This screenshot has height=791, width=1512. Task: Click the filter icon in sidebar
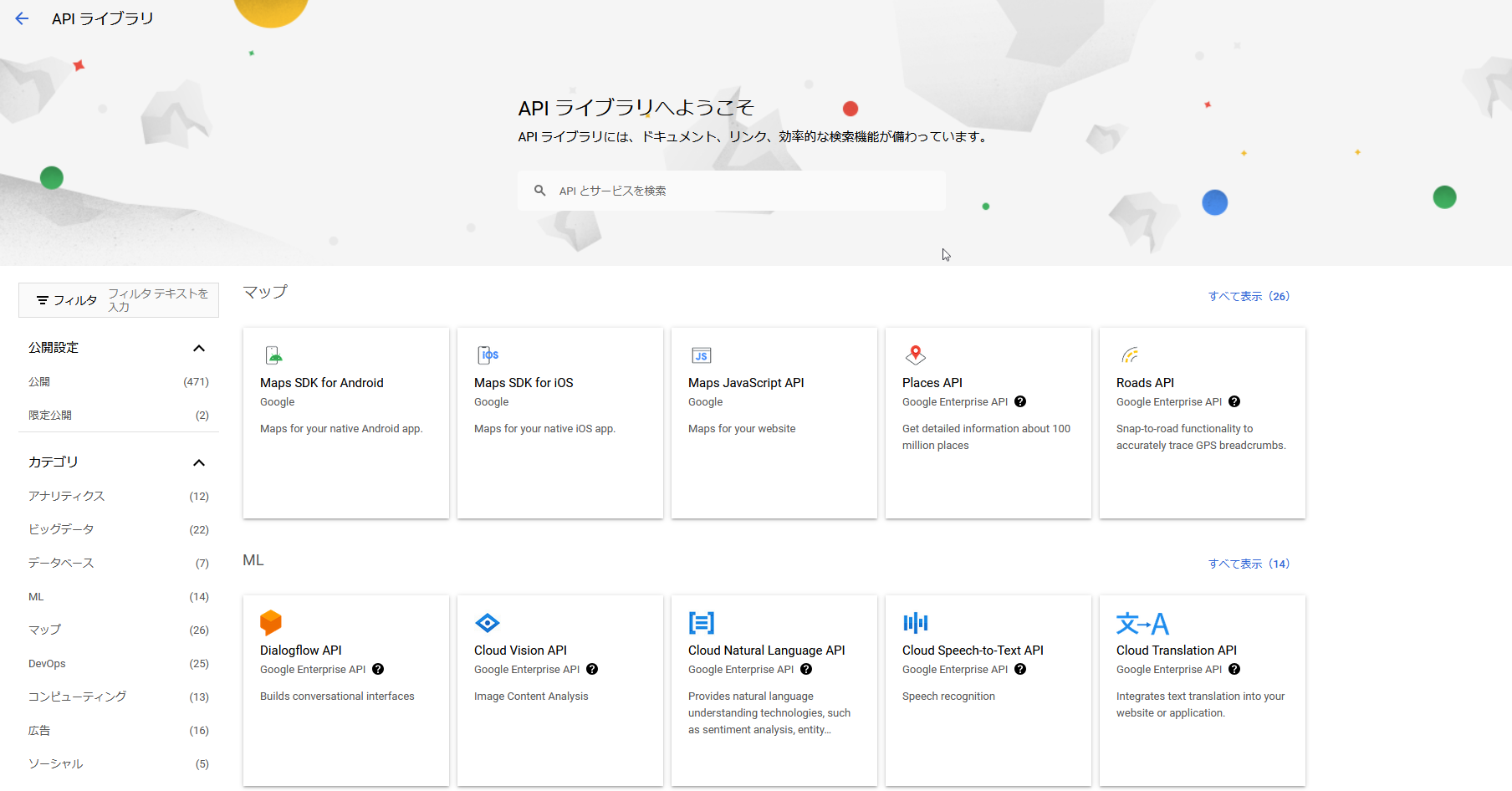pyautogui.click(x=43, y=300)
